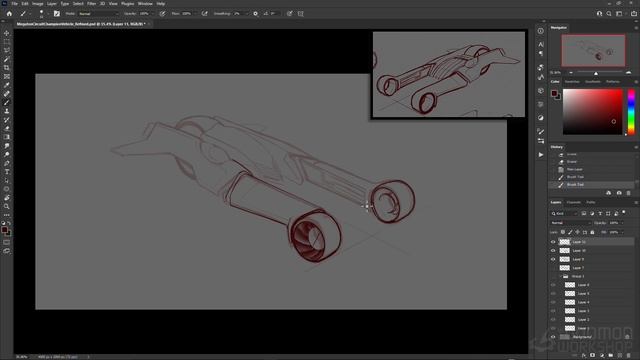640x360 pixels.
Task: Select the Lasso tool
Action: 7,50
